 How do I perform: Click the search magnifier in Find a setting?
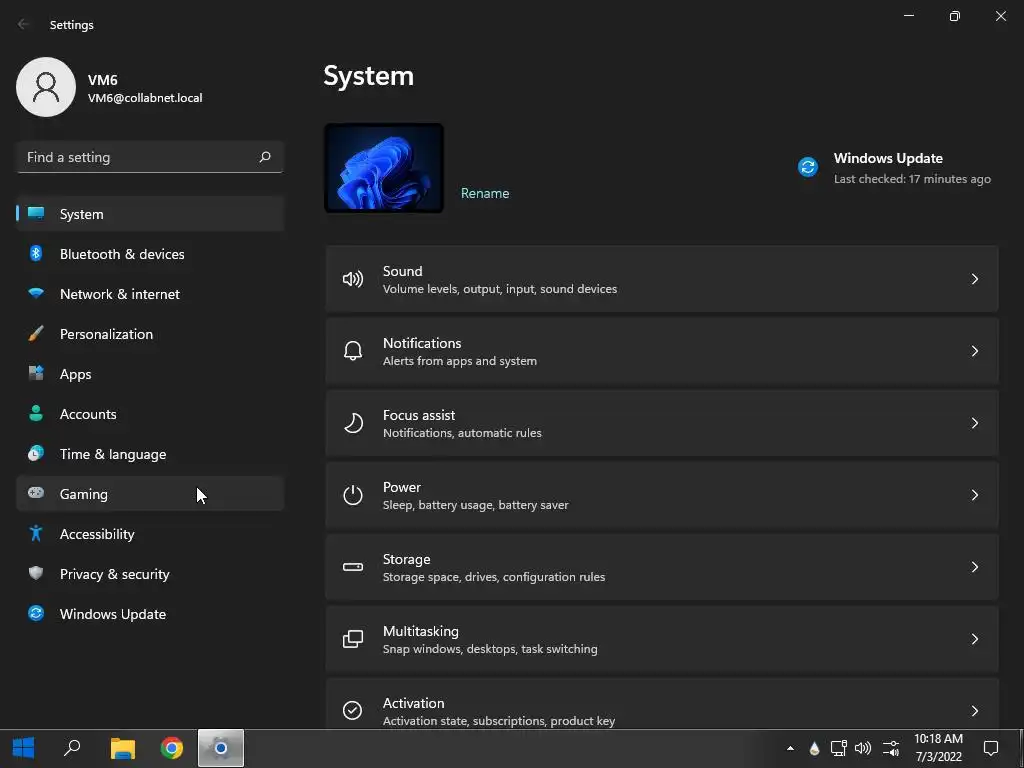click(x=264, y=157)
